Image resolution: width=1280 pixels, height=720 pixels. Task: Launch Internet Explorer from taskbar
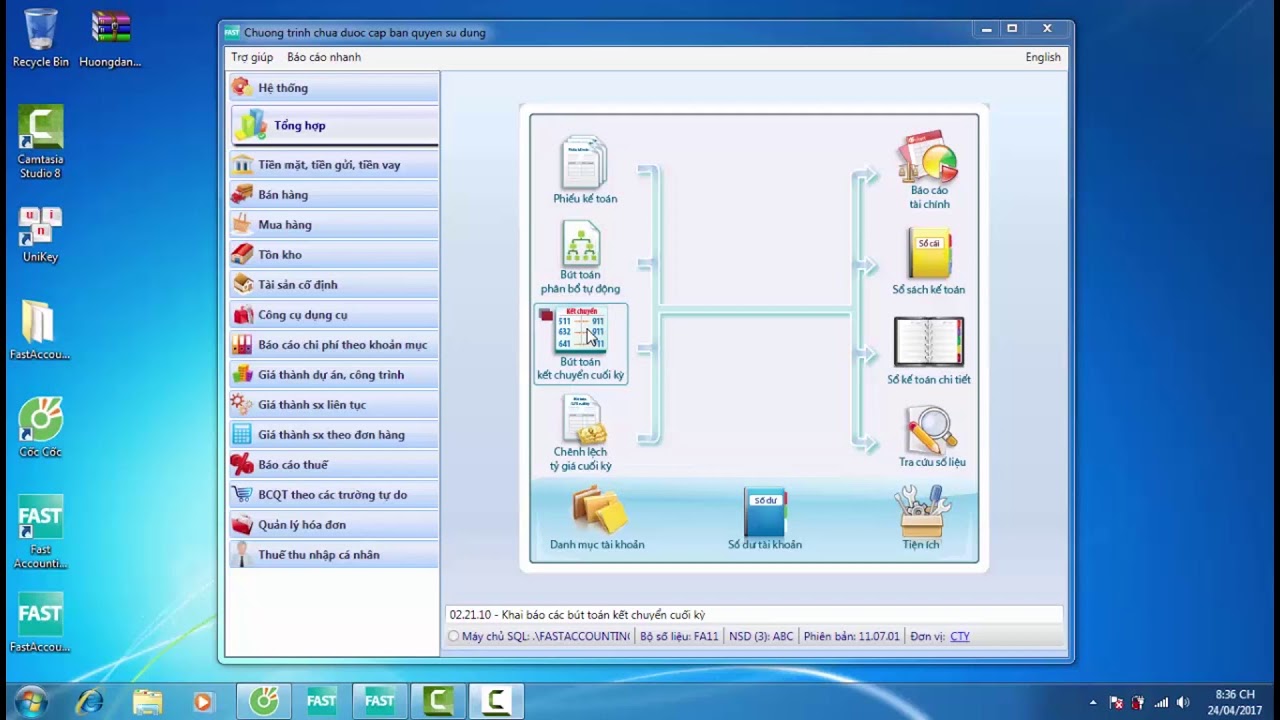coord(91,702)
